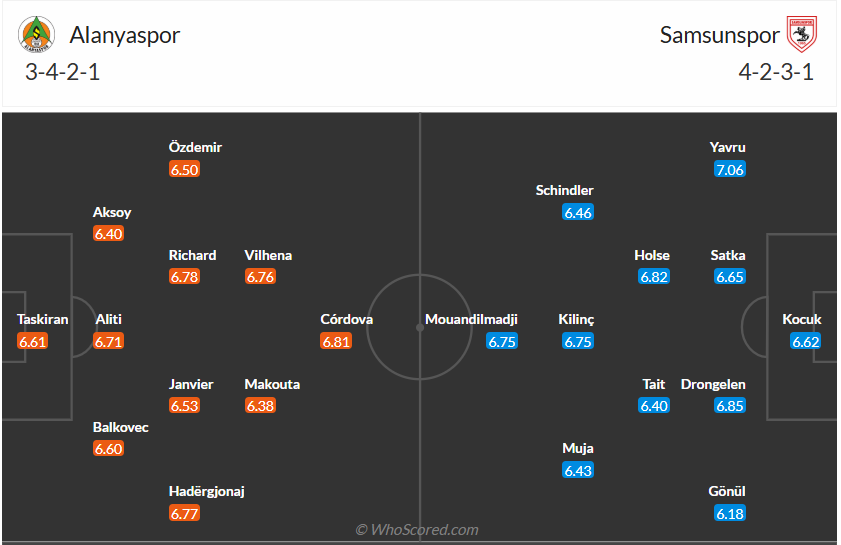Select goalkeeper Taskiran's name

[43, 319]
